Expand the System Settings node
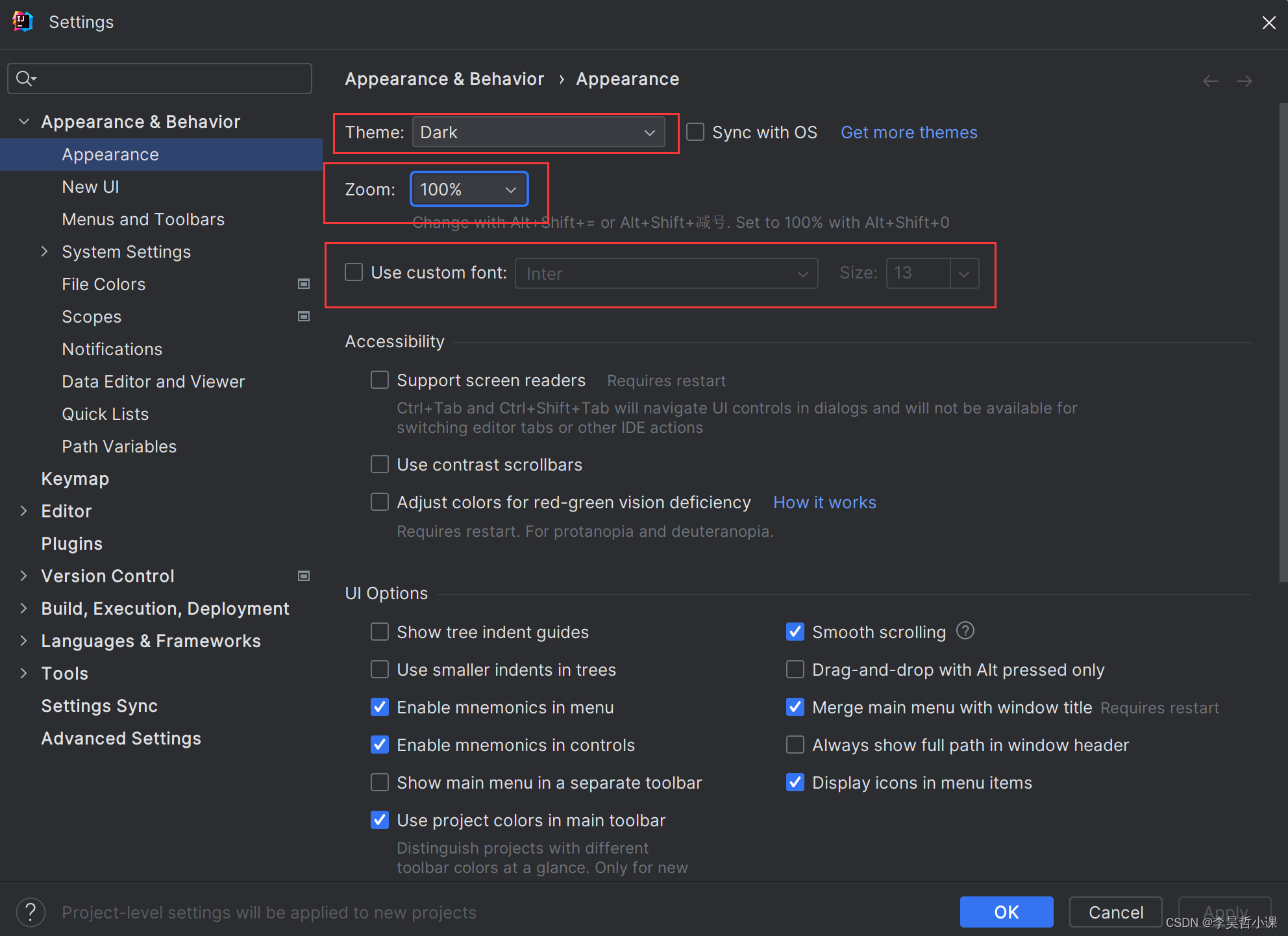Screen dimensions: 1288x936 click(44, 251)
